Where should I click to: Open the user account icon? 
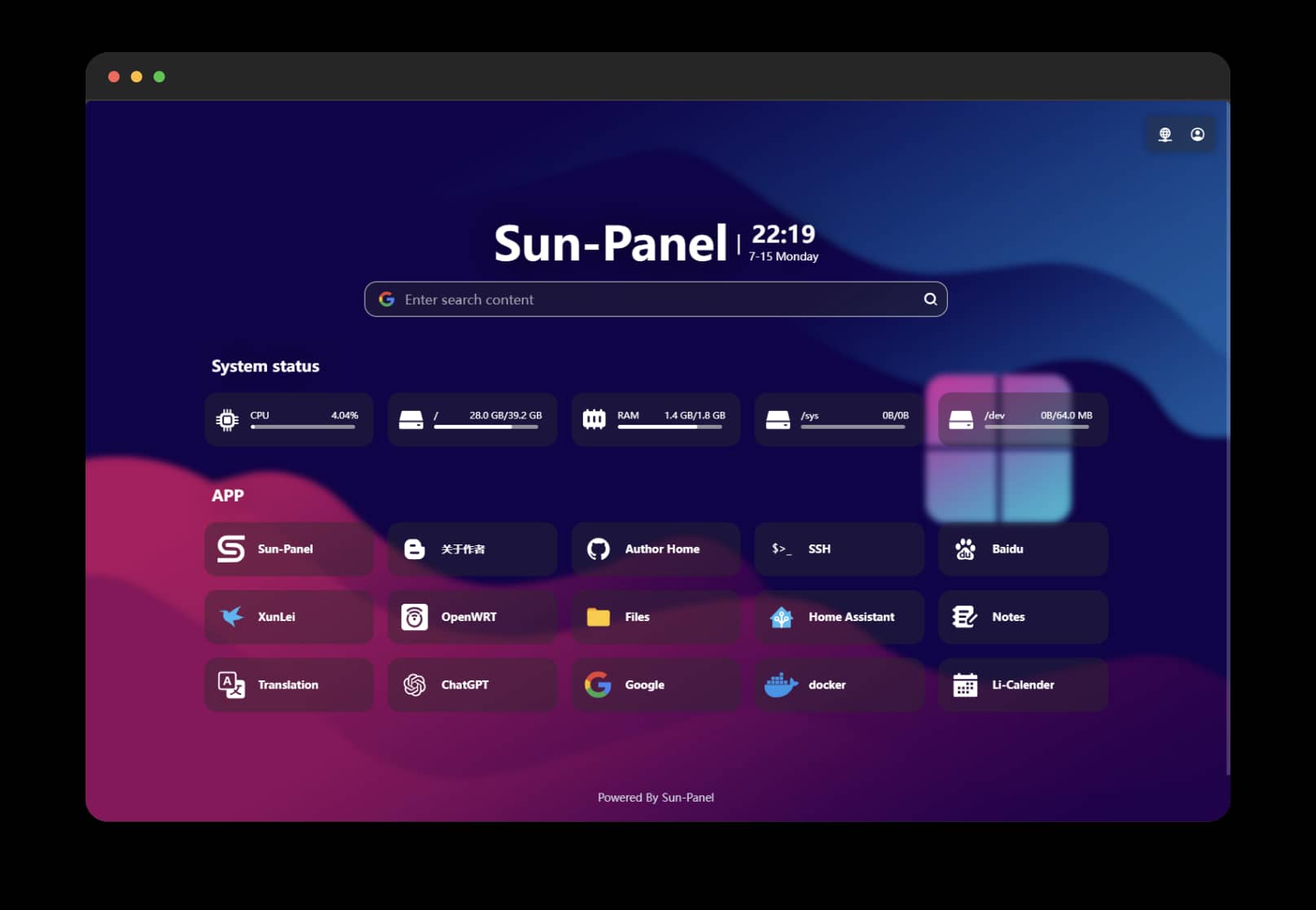pos(1197,134)
